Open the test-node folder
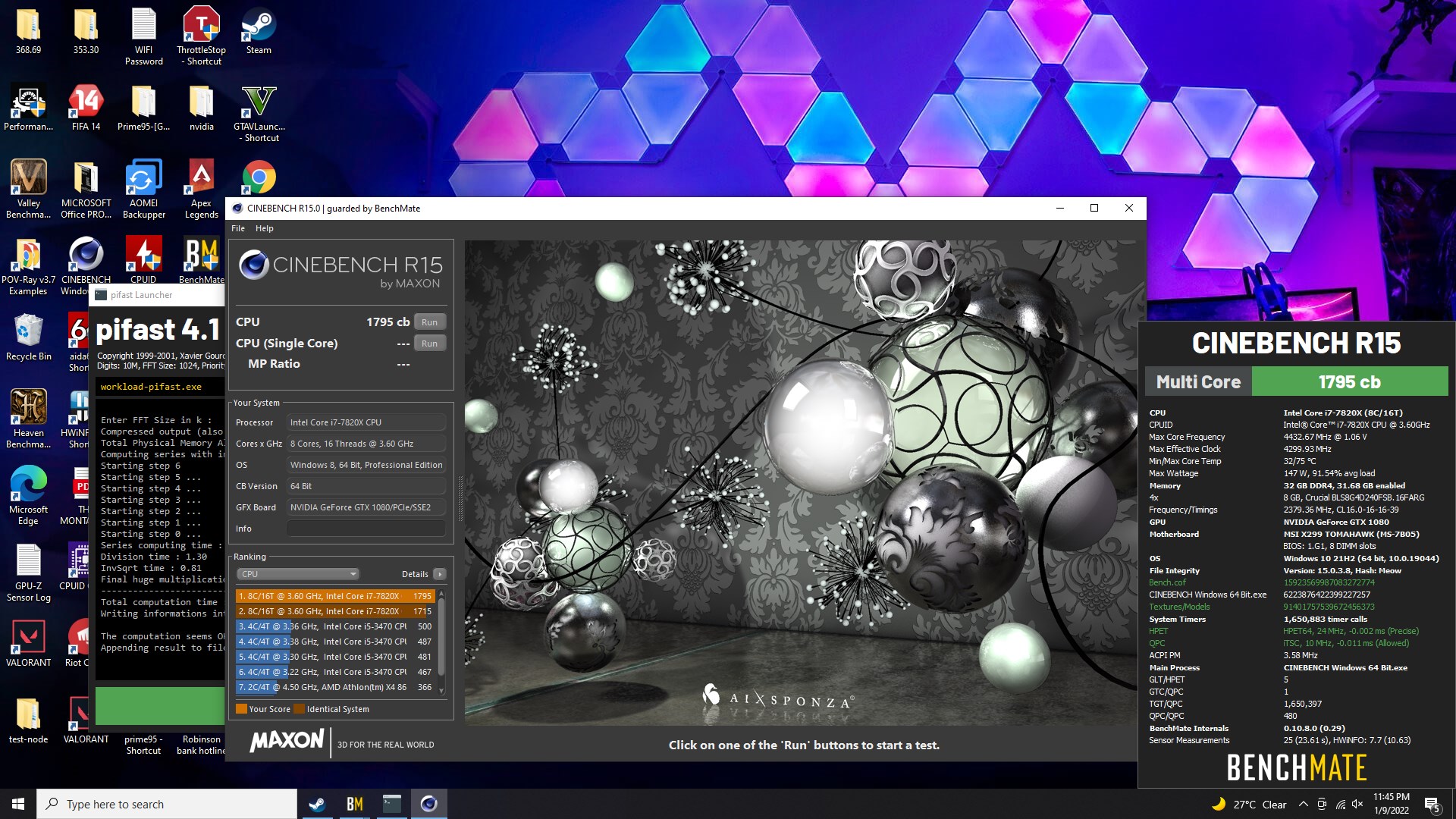This screenshot has width=1456, height=819. pos(28,720)
